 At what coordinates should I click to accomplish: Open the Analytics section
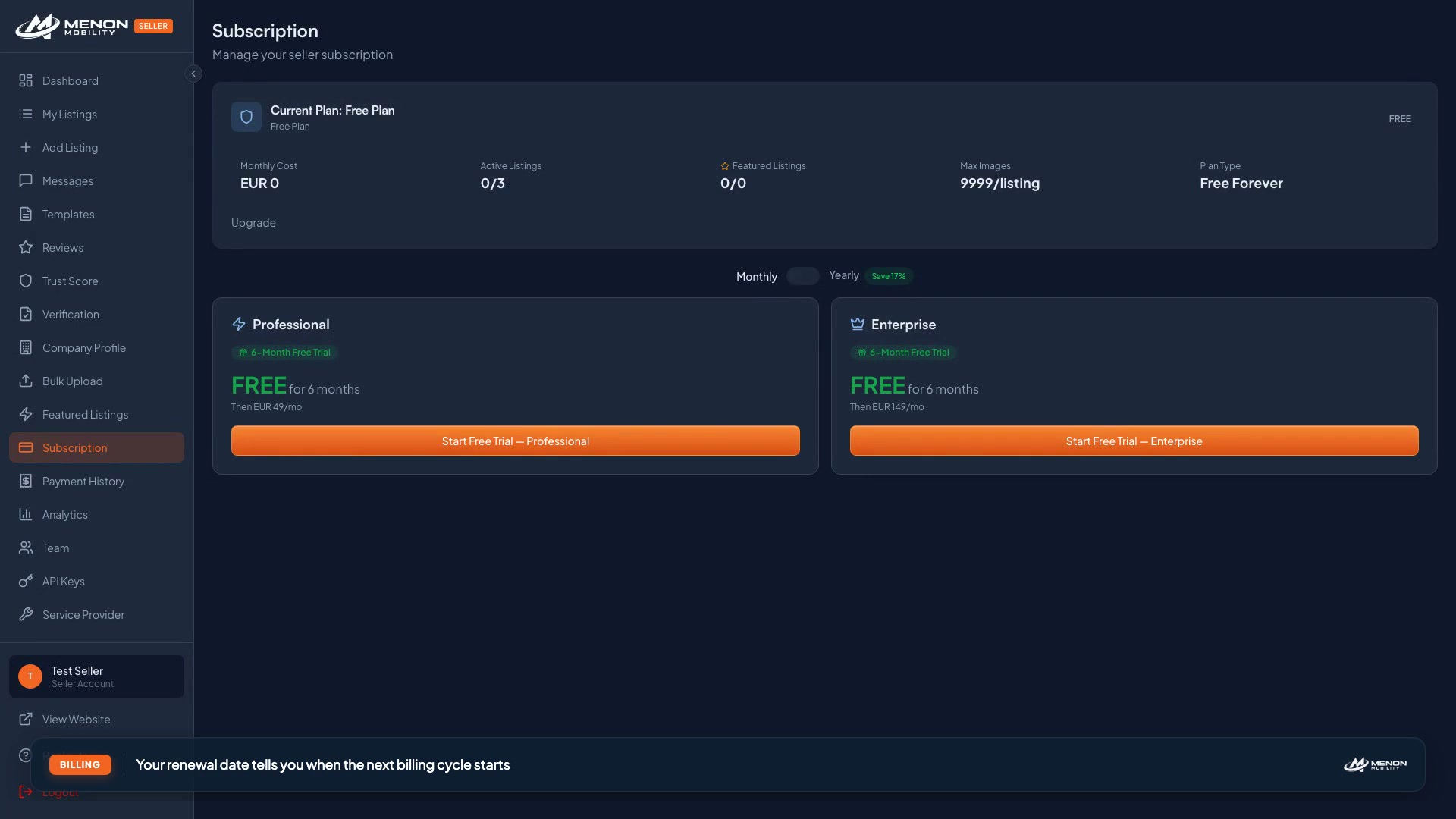point(96,514)
